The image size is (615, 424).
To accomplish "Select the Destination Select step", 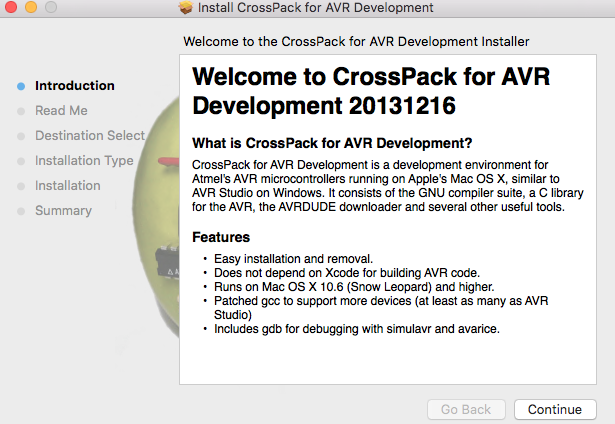I will 90,136.
